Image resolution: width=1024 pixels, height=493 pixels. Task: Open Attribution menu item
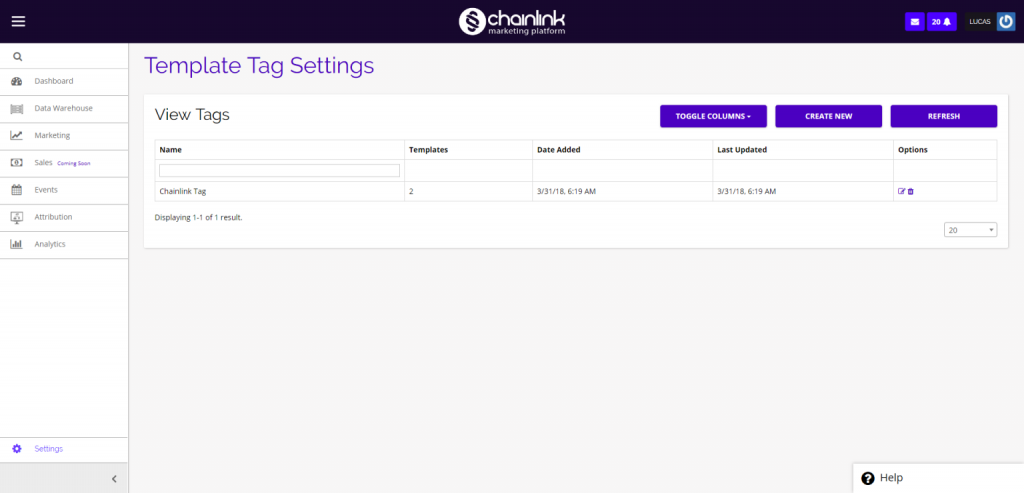point(64,217)
